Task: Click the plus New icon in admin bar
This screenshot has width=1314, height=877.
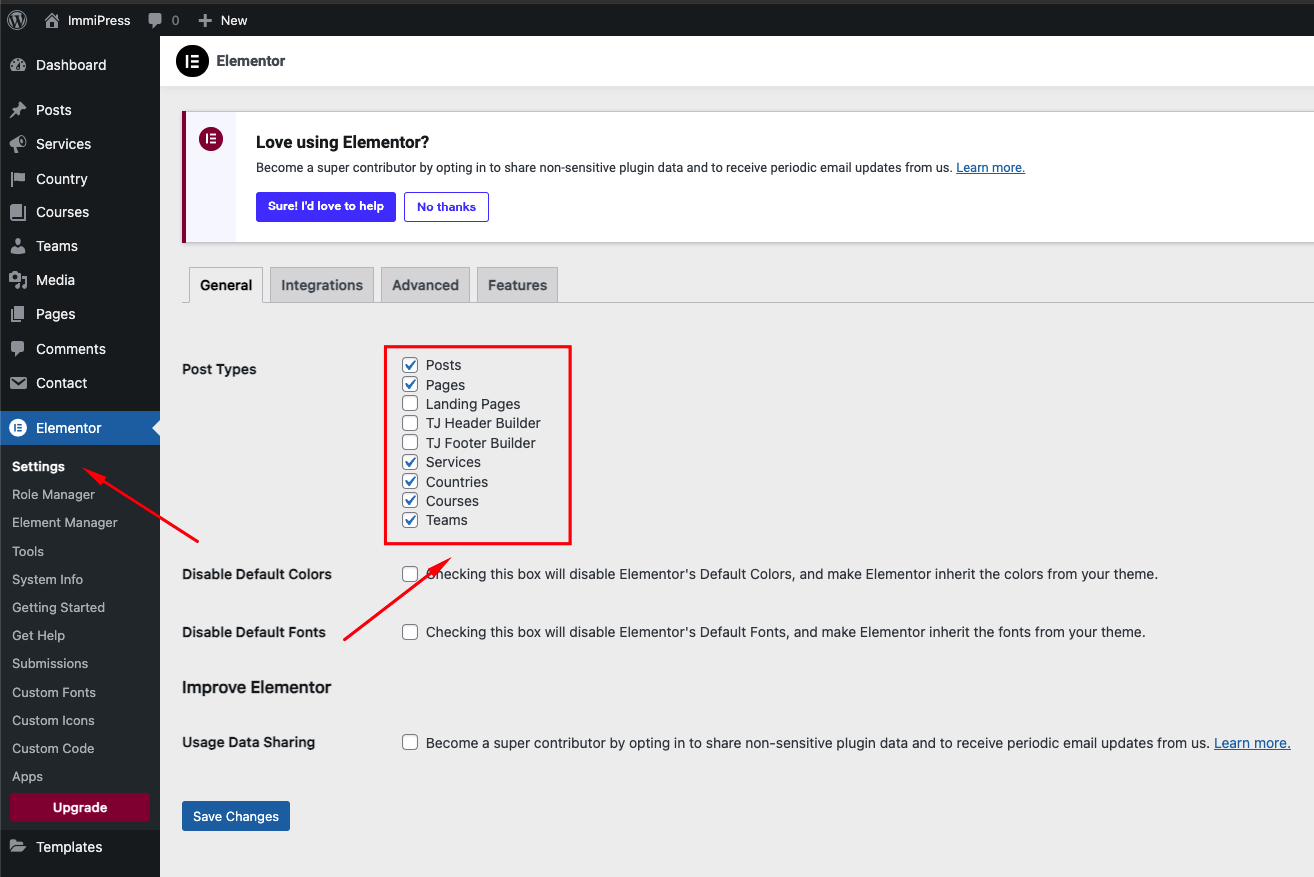Action: click(205, 20)
